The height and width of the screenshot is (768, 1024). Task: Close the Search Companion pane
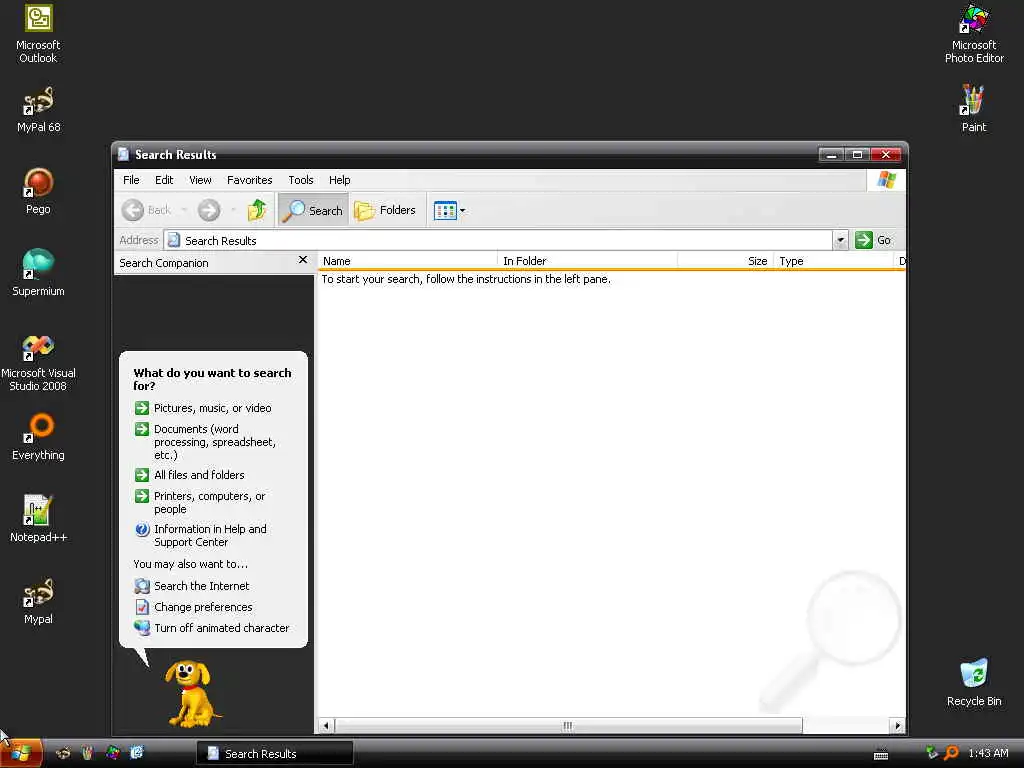point(302,260)
